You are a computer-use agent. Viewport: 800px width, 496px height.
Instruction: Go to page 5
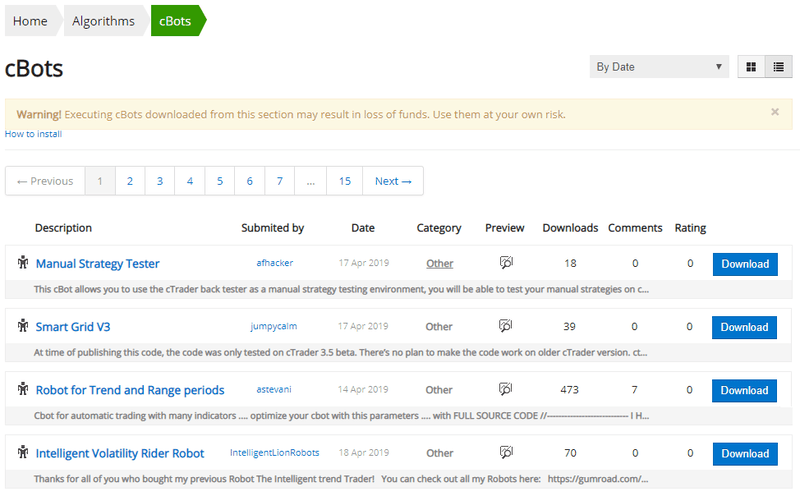point(220,181)
